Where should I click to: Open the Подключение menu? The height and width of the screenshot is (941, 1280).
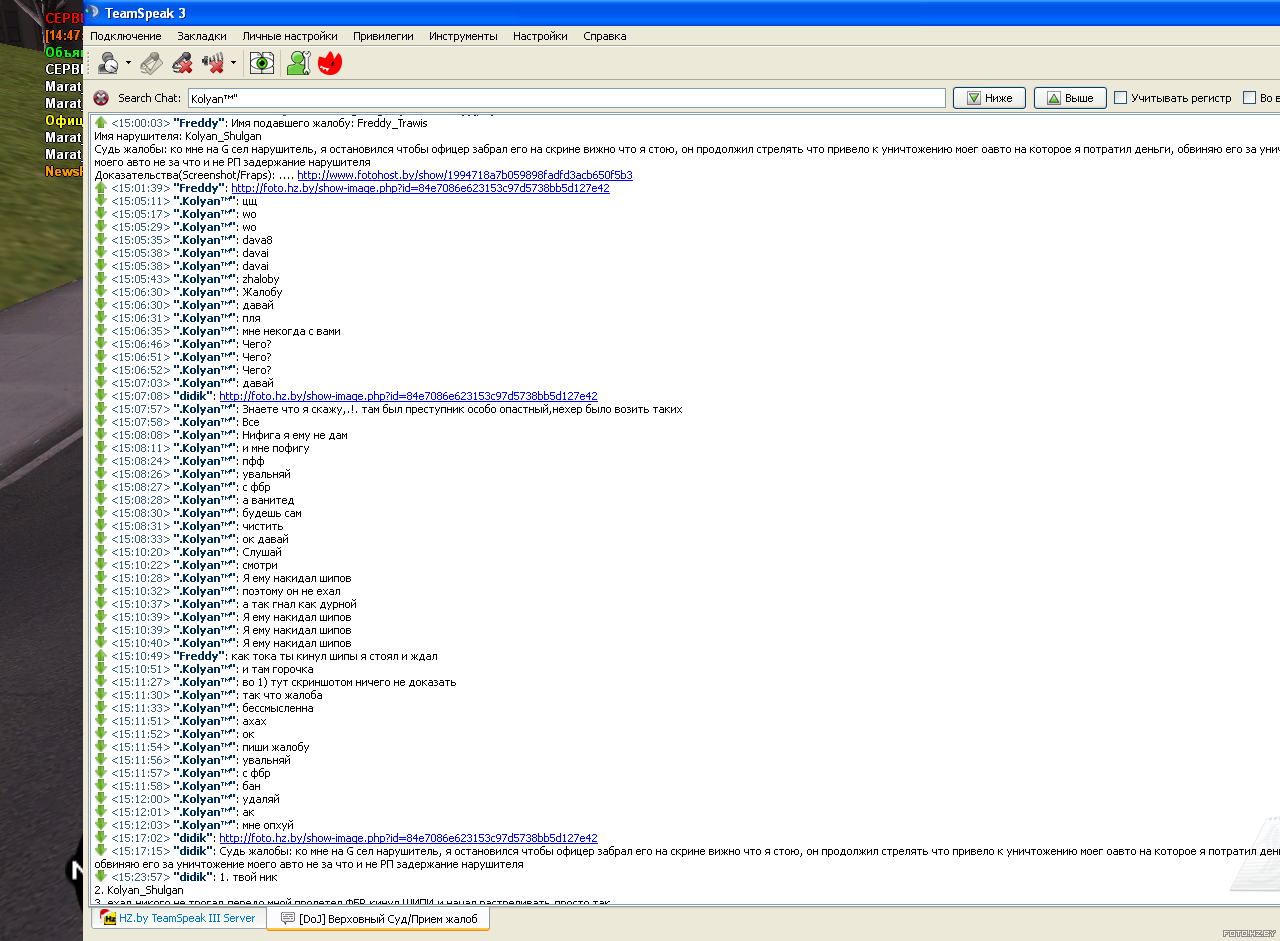coord(125,36)
